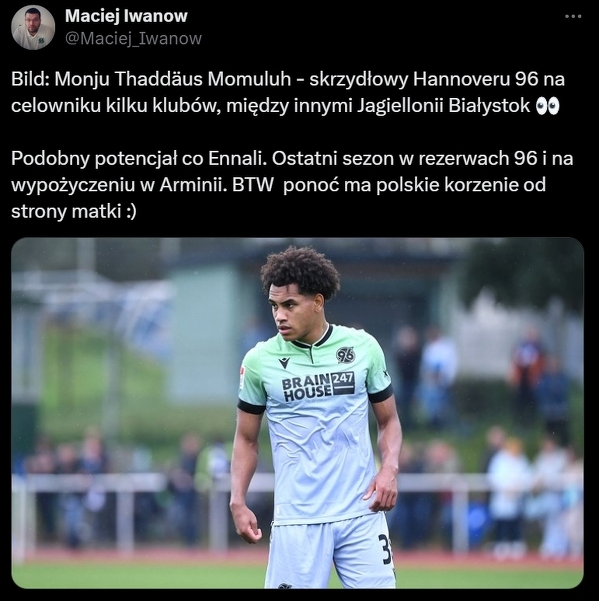Click the BRAINHOUSE 247 sponsor logo
The height and width of the screenshot is (601, 599).
tap(318, 386)
